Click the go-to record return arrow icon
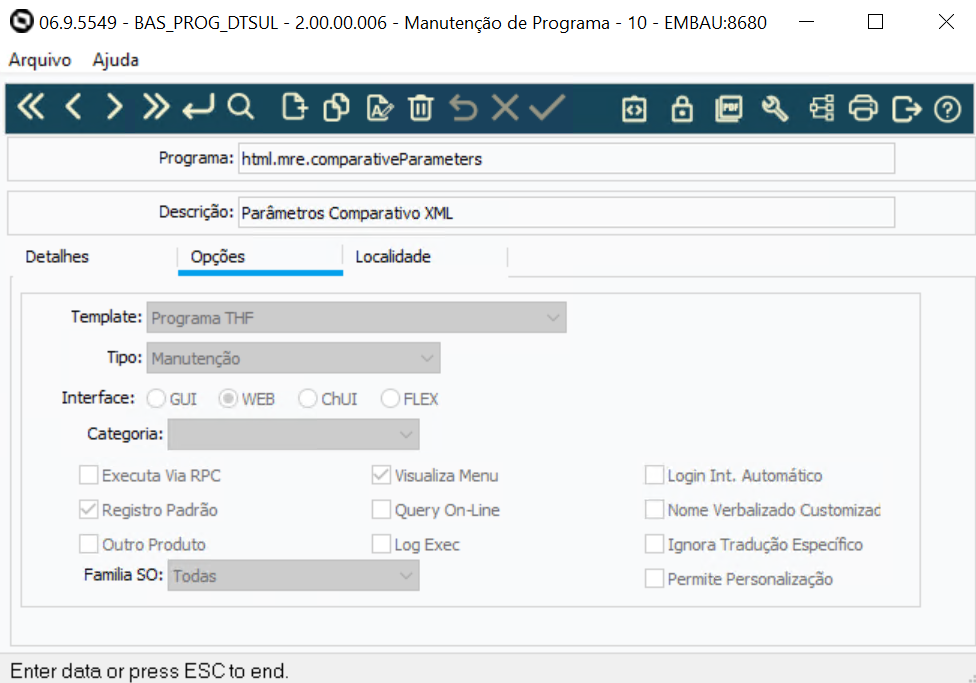The height and width of the screenshot is (683, 976). click(199, 108)
